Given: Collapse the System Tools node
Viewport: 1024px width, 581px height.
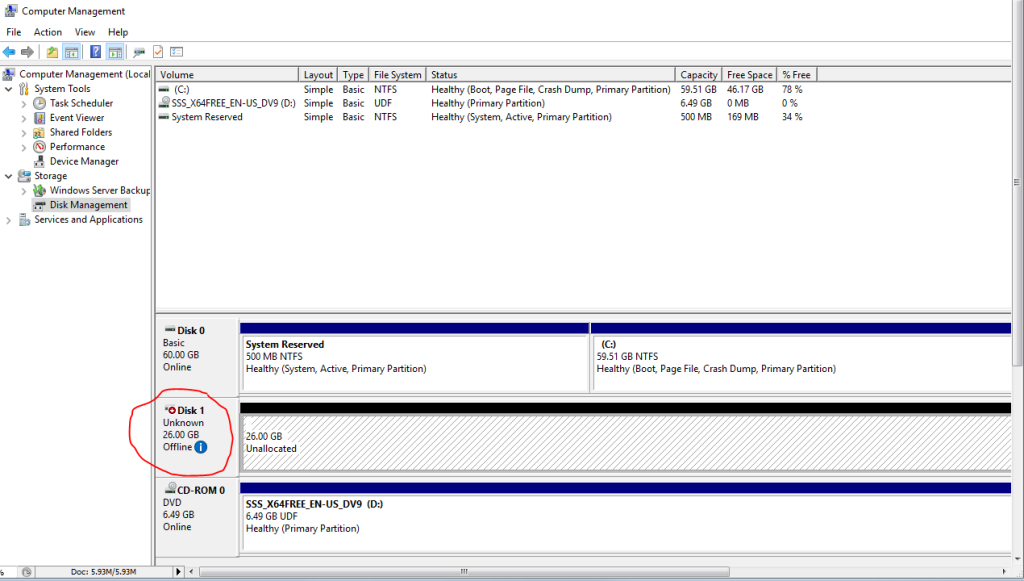Looking at the screenshot, I should [x=9, y=89].
